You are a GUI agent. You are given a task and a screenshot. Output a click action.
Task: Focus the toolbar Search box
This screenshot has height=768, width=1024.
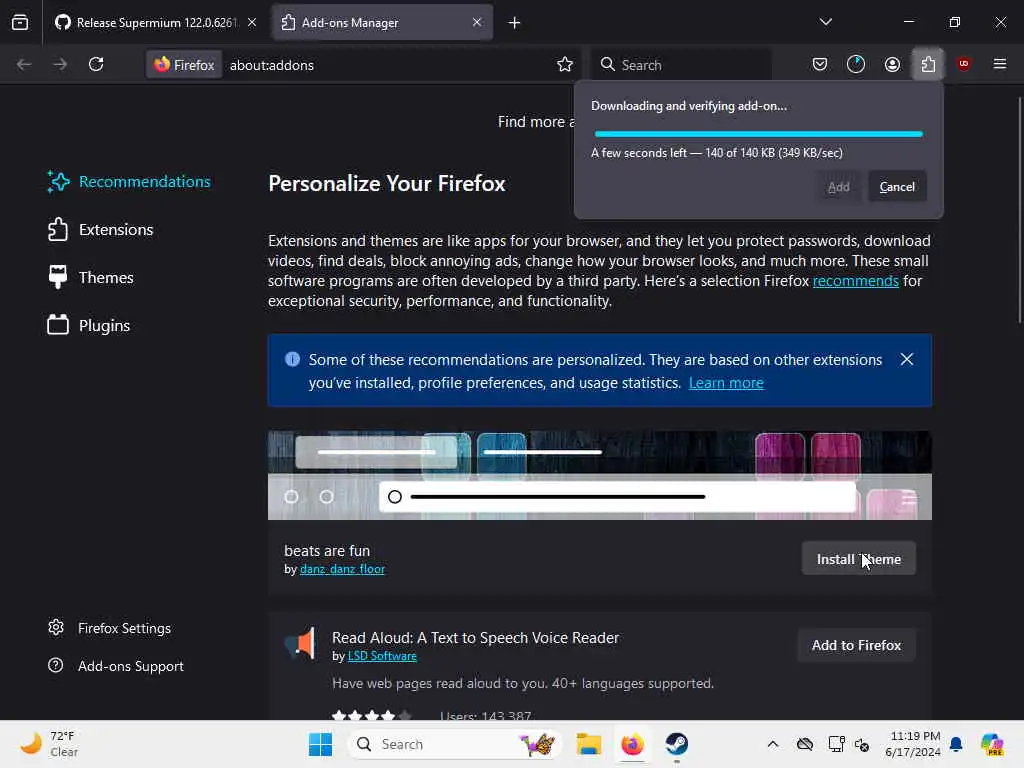[681, 65]
